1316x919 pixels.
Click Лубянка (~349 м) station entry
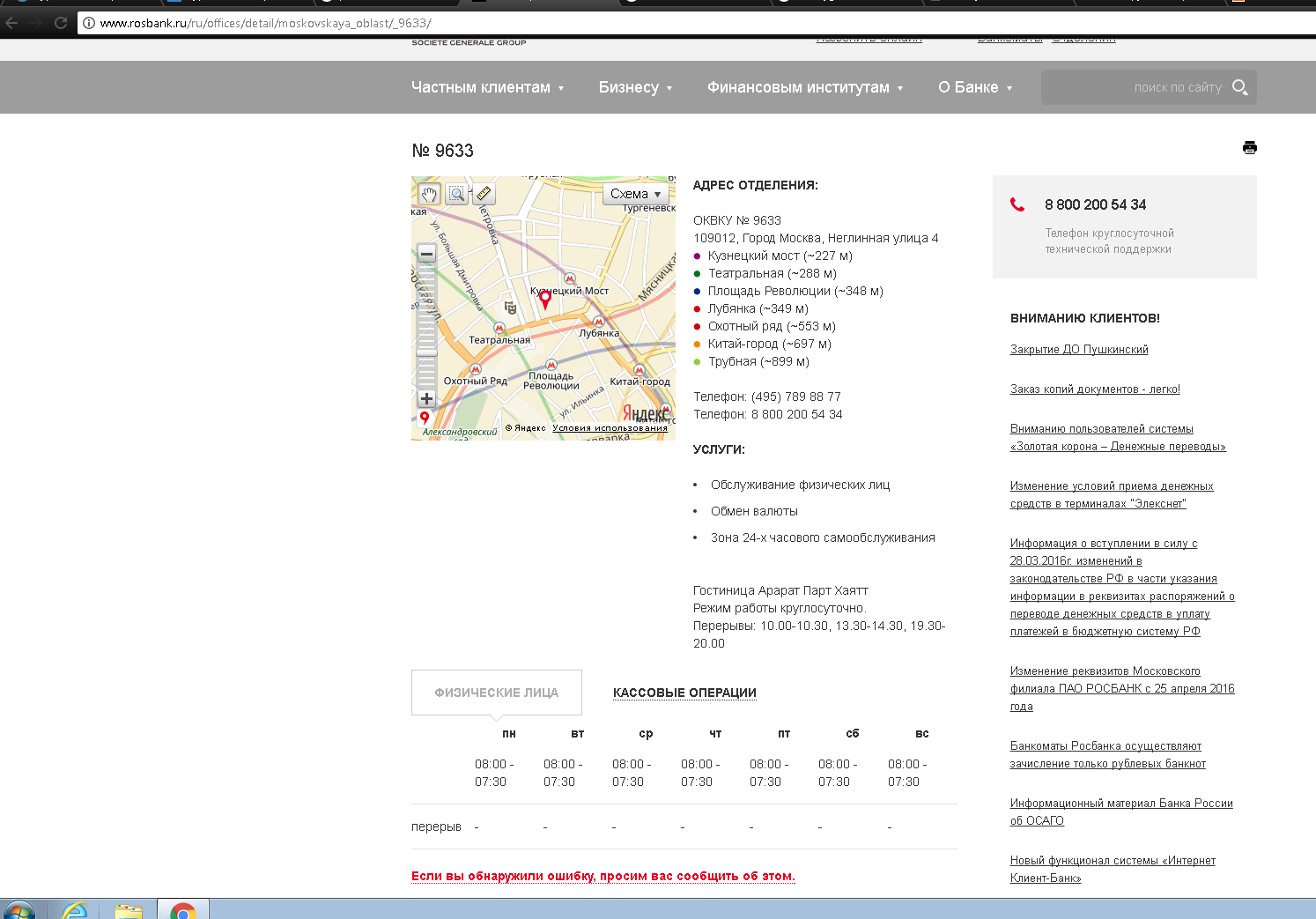pos(758,308)
